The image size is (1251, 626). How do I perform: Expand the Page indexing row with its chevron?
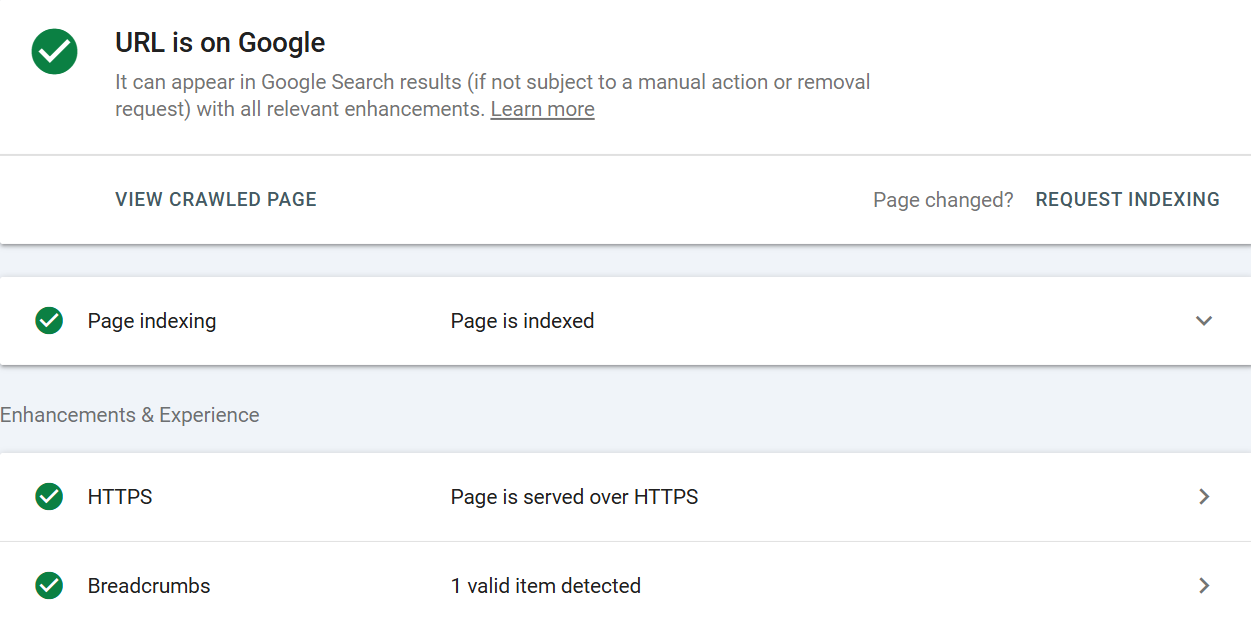[1204, 321]
